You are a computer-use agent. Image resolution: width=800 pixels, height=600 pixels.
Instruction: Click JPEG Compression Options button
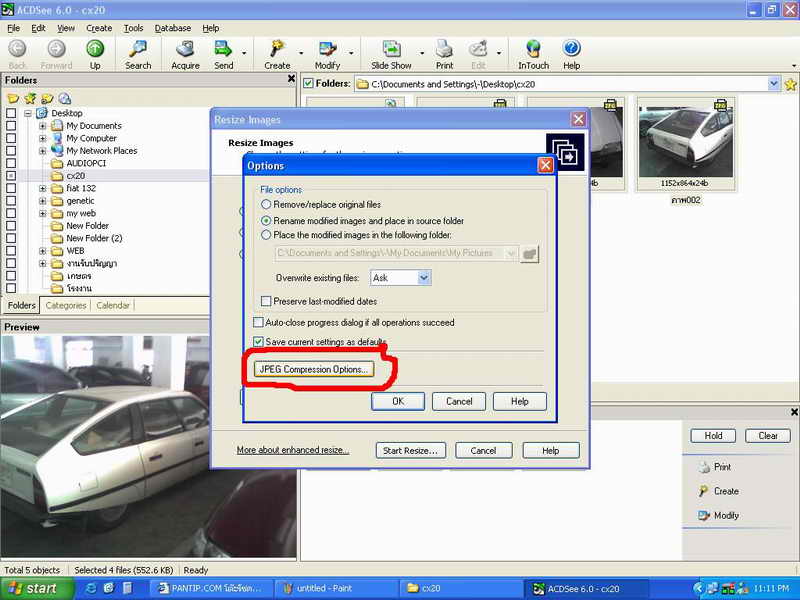click(x=314, y=369)
